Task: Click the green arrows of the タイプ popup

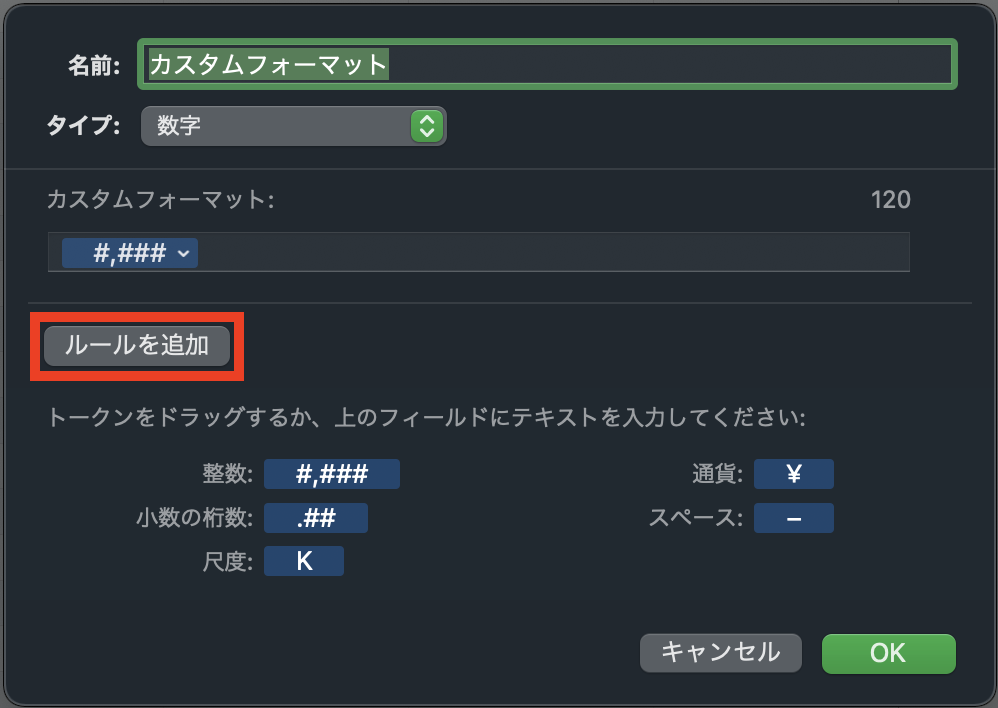Action: click(x=427, y=126)
